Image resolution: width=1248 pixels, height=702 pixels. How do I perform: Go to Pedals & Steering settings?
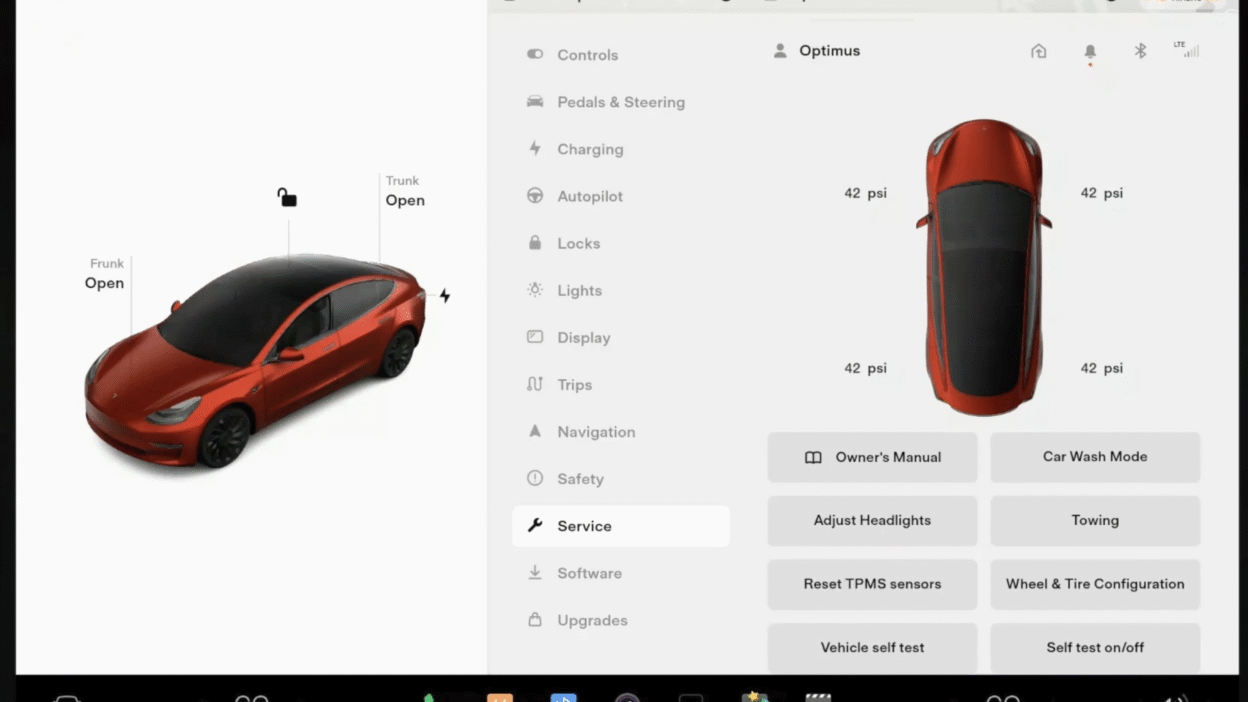coord(620,102)
